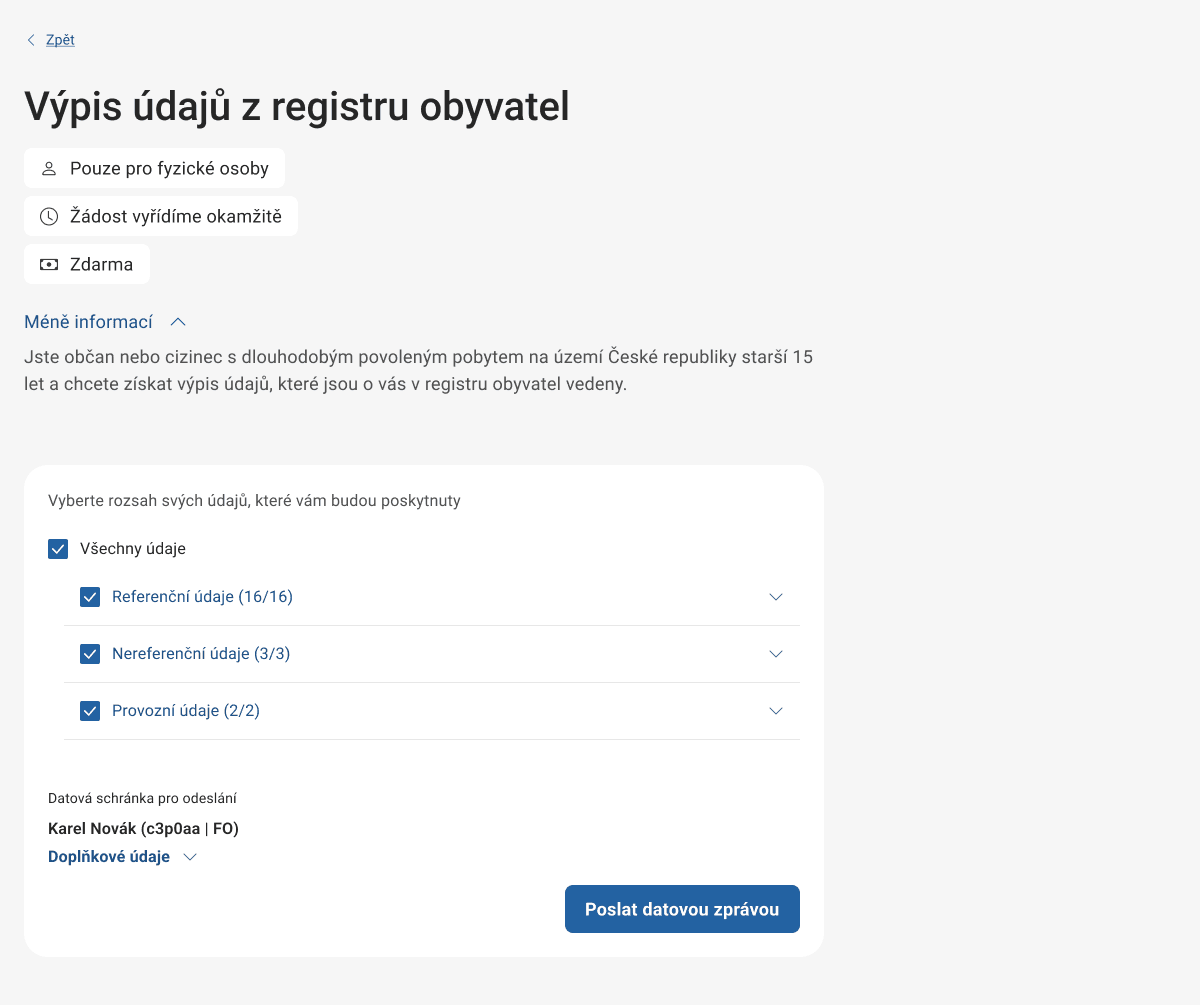The width and height of the screenshot is (1200, 1005).
Task: Click the chevron-up icon near Méně informací
Action: tap(178, 321)
